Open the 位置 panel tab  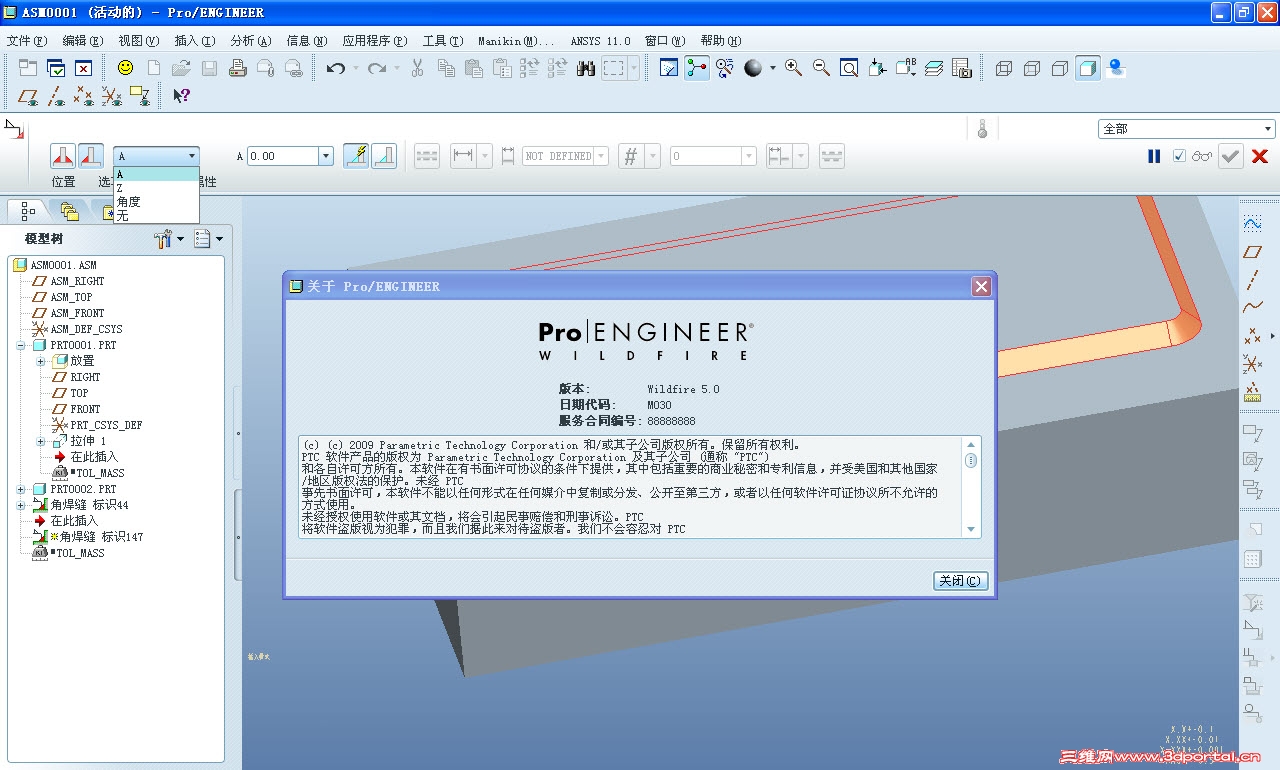[x=63, y=182]
